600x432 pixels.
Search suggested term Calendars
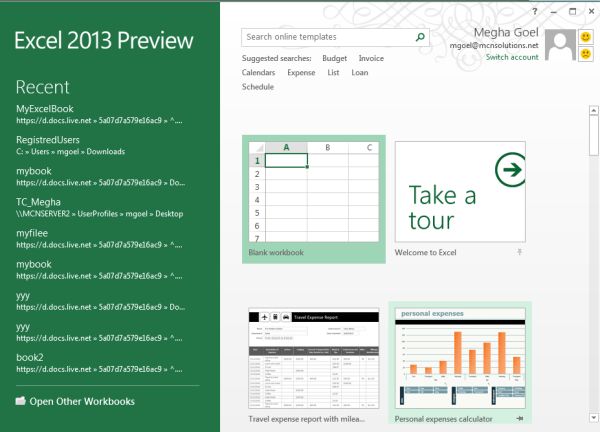click(258, 73)
